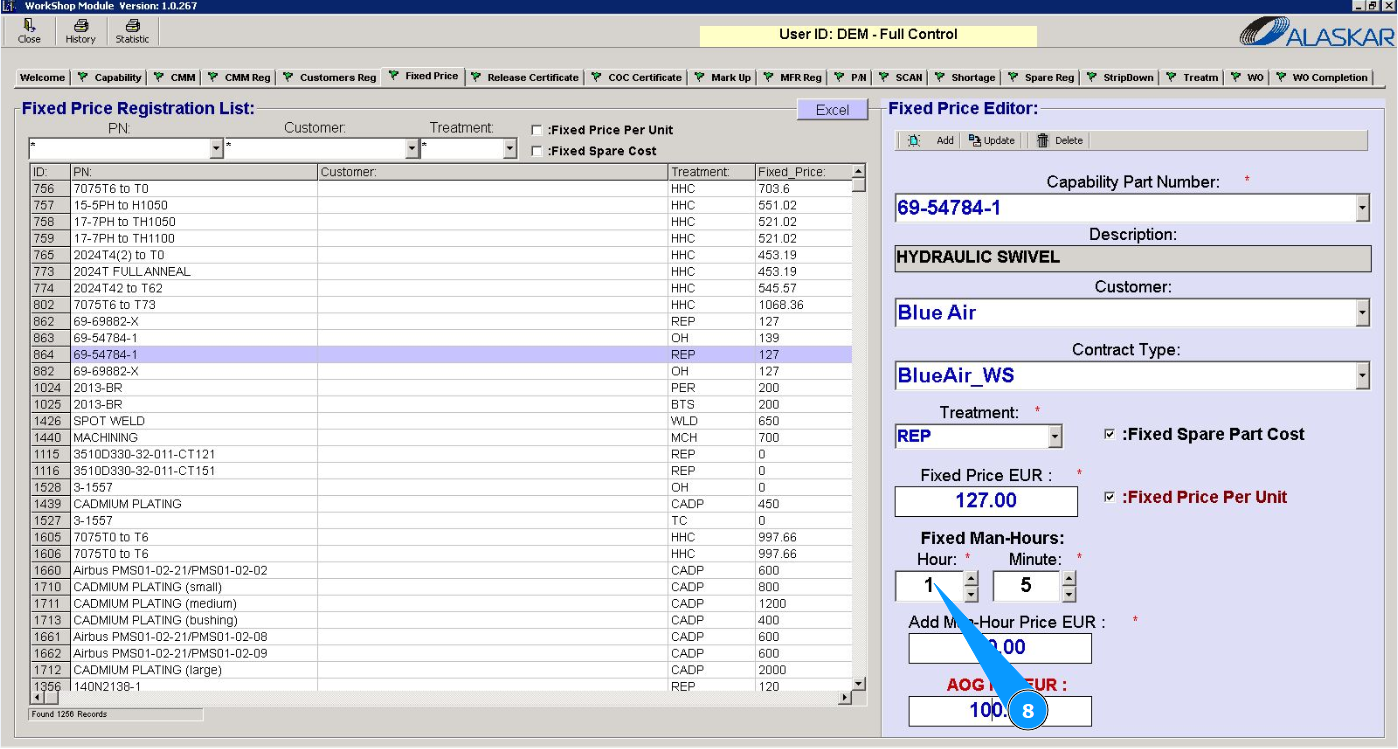Toggle Fixed Spare Part Cost checkbox
This screenshot has height=749, width=1398.
click(x=1109, y=435)
